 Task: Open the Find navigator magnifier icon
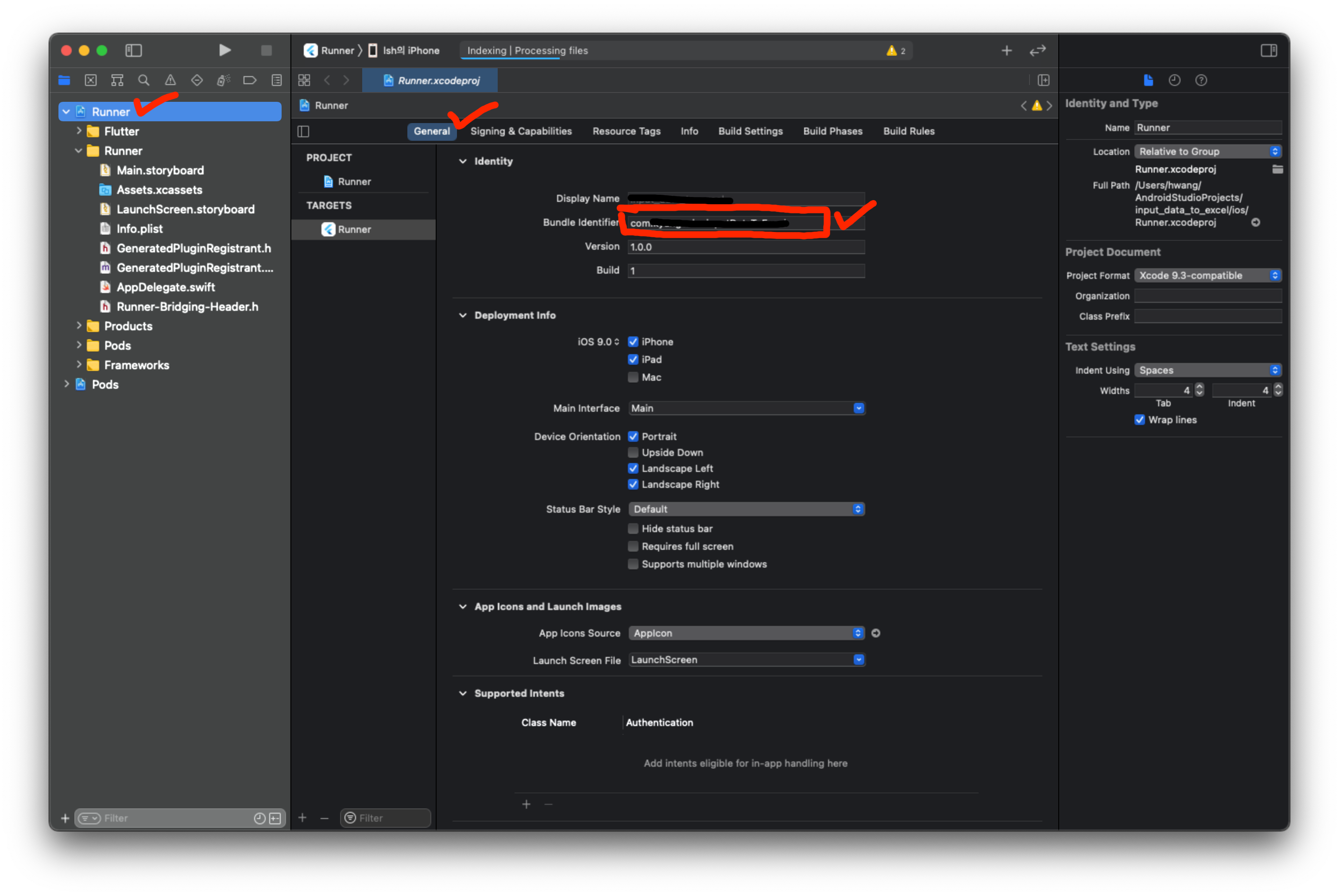point(143,80)
